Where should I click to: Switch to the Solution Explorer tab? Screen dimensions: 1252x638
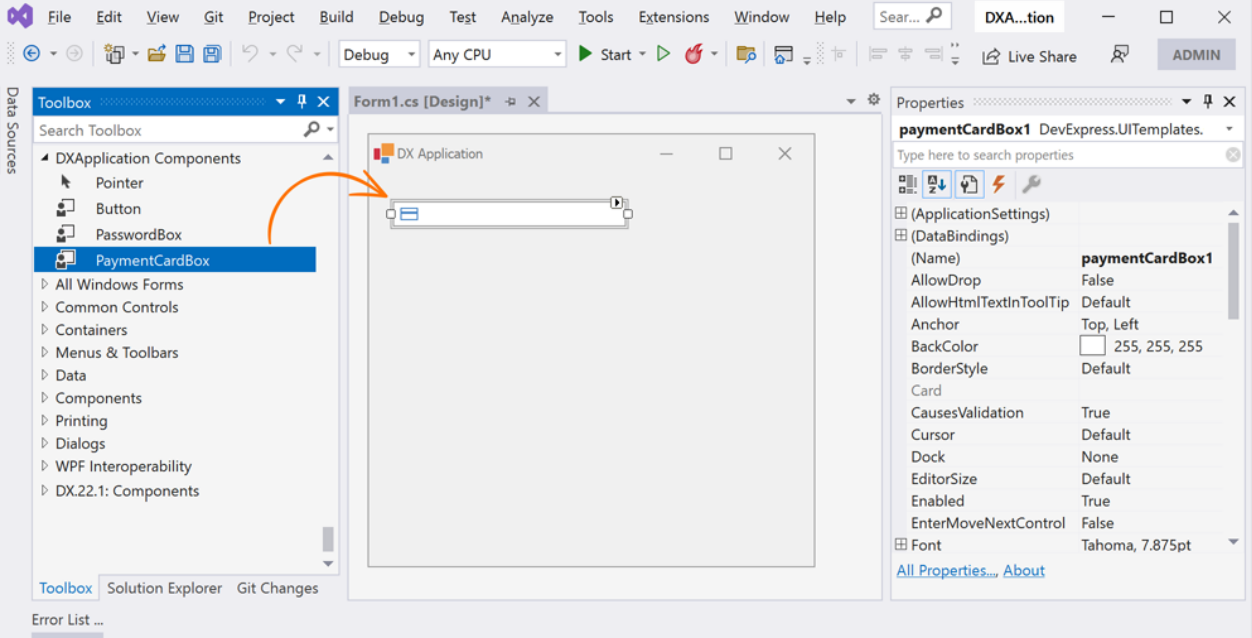coord(164,588)
